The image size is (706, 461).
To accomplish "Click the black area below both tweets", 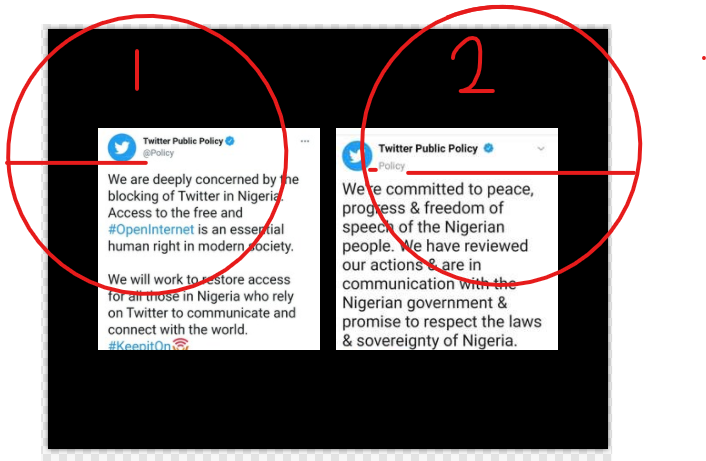I will pyautogui.click(x=328, y=398).
